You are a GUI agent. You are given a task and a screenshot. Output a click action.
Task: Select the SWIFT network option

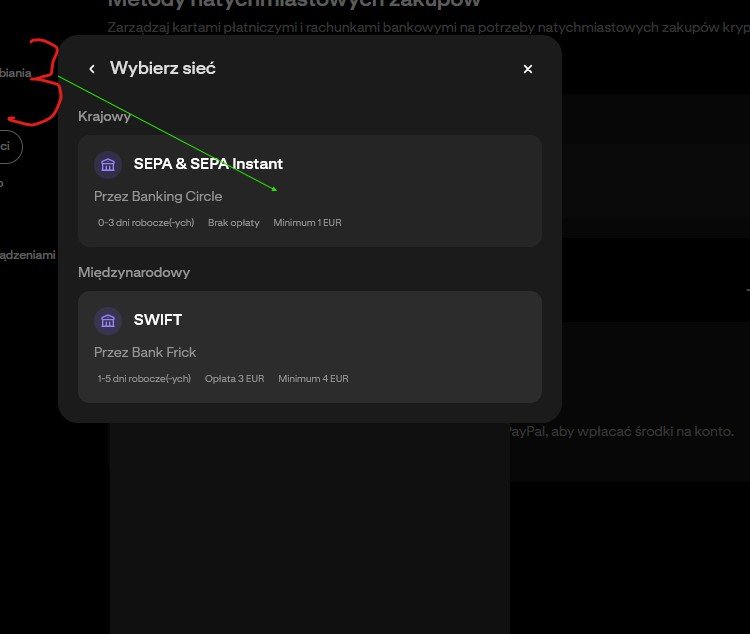click(x=310, y=346)
